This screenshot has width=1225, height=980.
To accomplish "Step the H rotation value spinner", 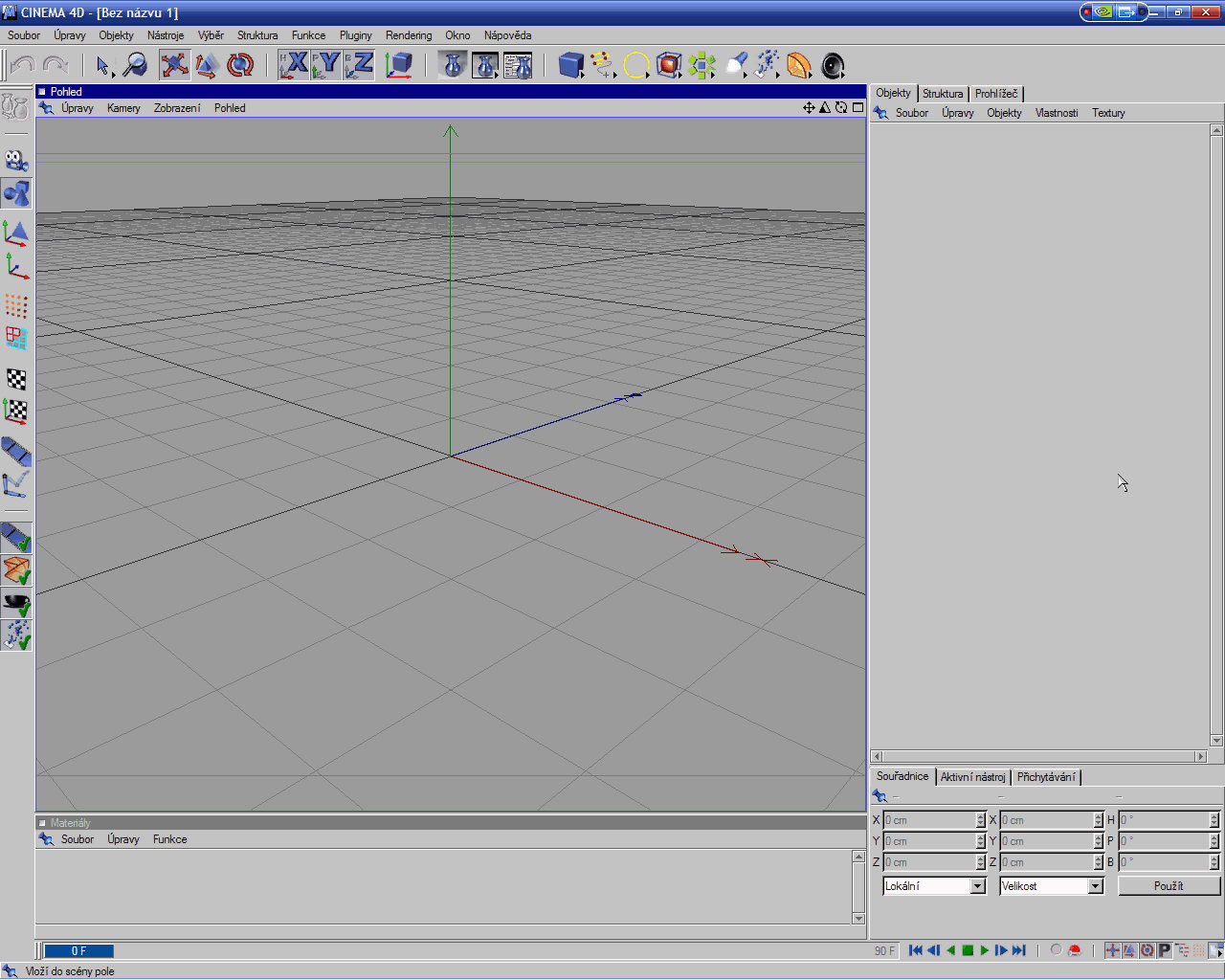I will [1214, 820].
